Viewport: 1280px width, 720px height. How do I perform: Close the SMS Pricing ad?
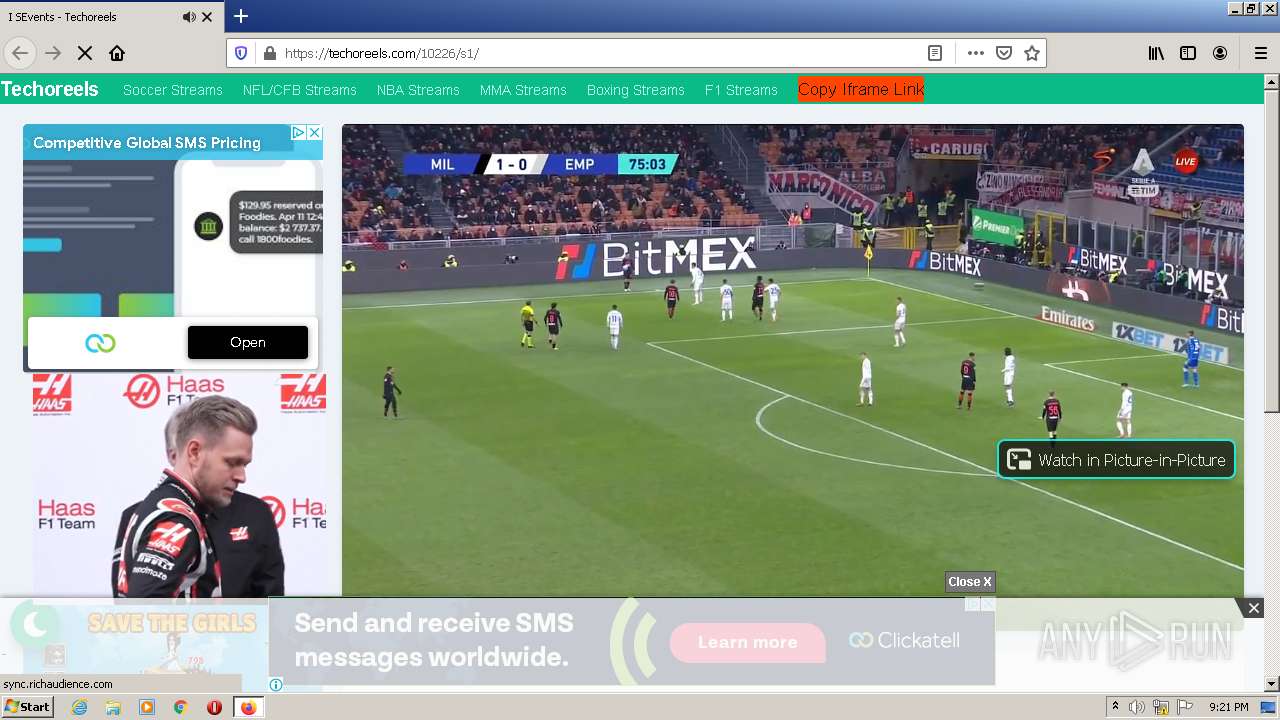coord(314,132)
